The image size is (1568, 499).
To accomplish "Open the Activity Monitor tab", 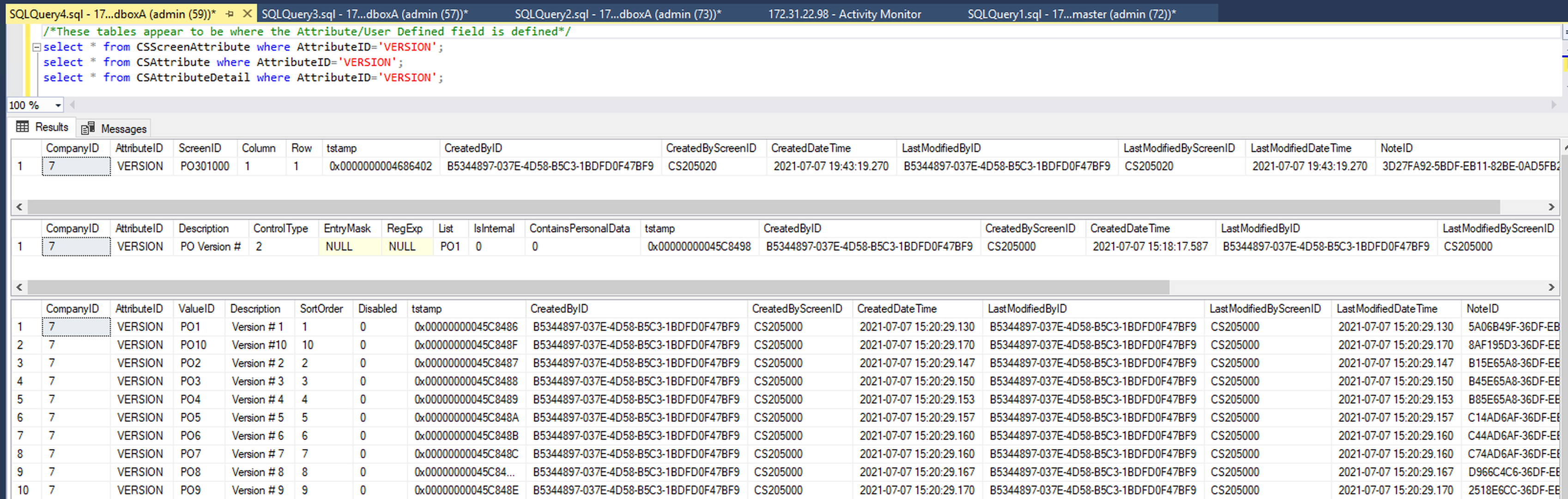I will click(x=844, y=13).
